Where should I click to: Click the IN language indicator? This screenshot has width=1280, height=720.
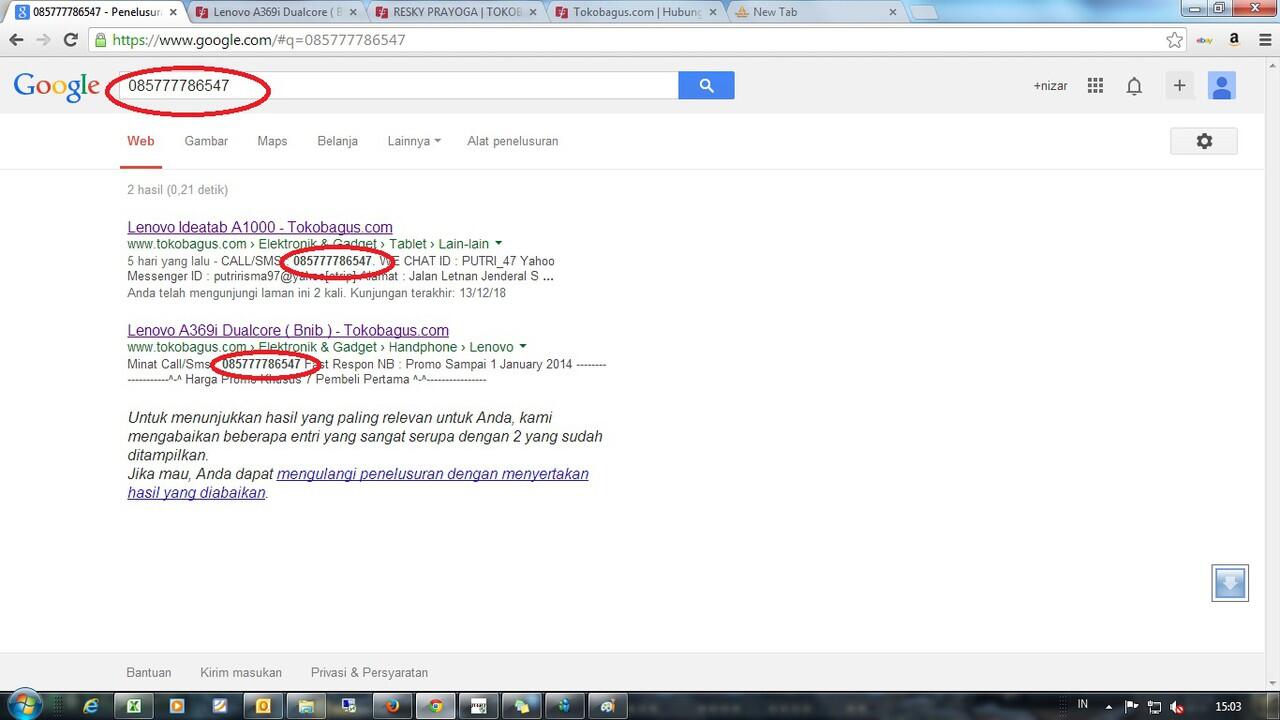pyautogui.click(x=1083, y=705)
